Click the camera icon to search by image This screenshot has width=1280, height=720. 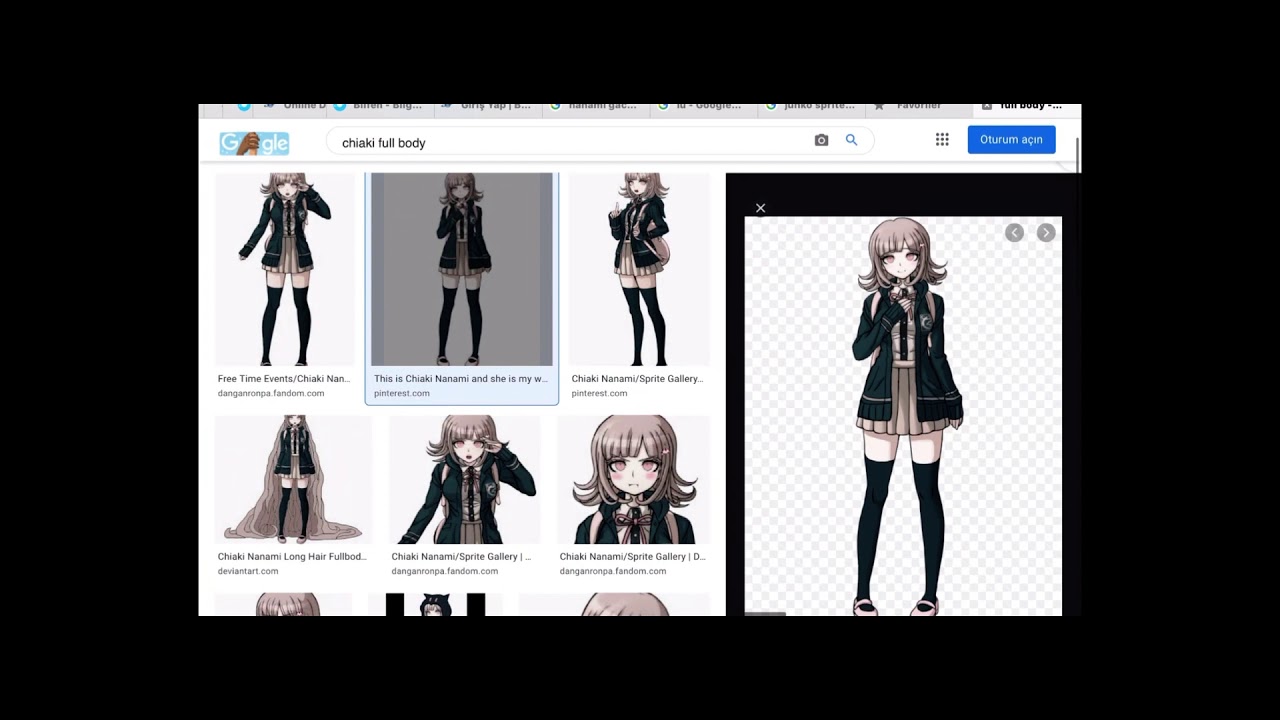[821, 140]
